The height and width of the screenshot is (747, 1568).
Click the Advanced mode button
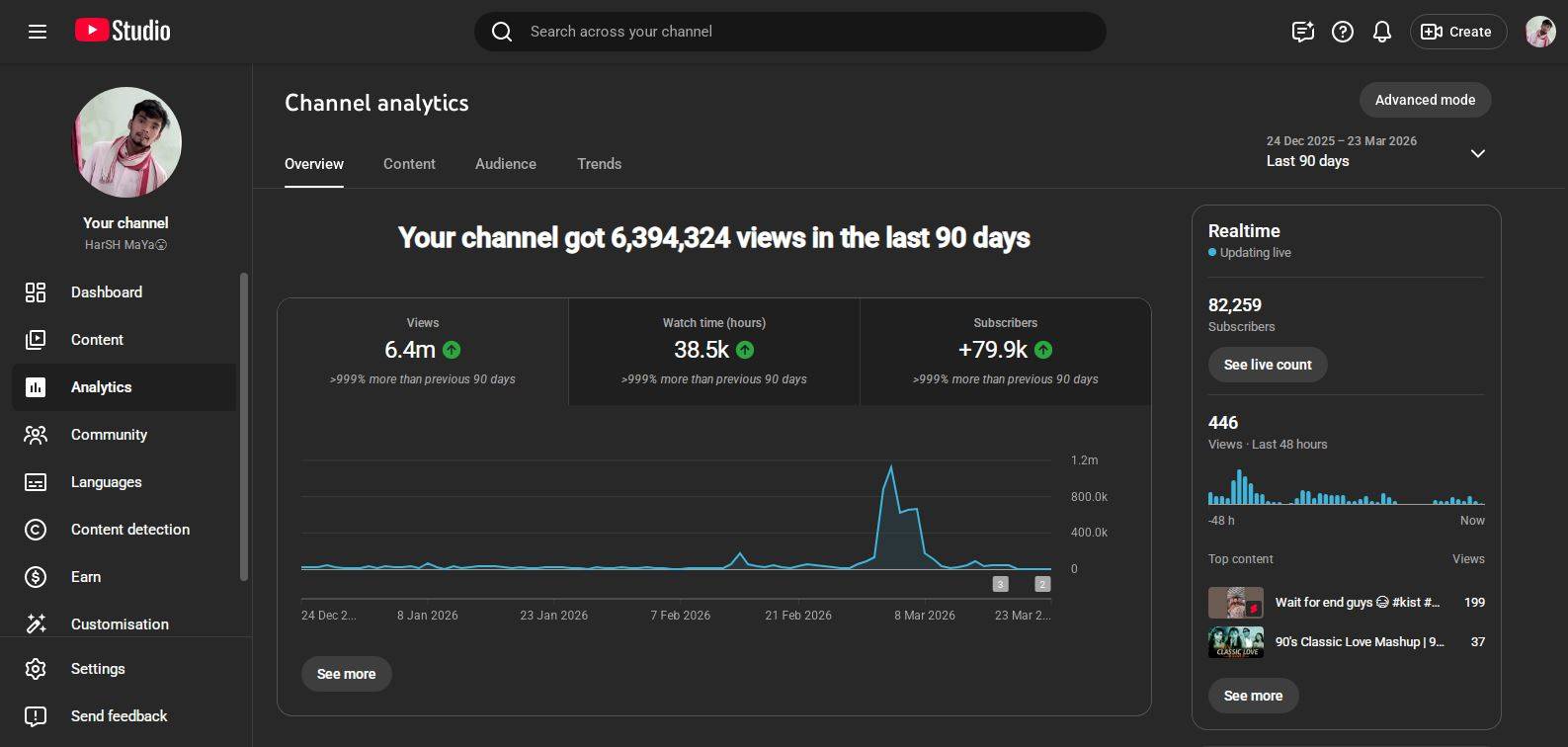pyautogui.click(x=1424, y=100)
